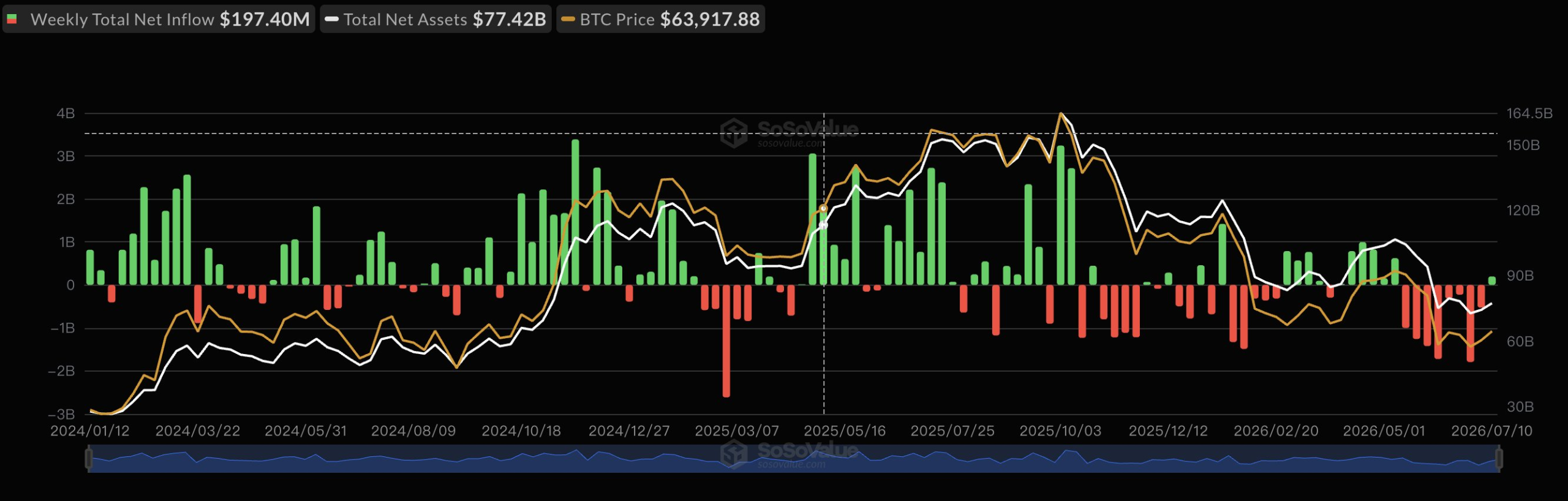Click the $77.42B total net assets value
Viewport: 1568px width, 501px height.
[x=509, y=19]
